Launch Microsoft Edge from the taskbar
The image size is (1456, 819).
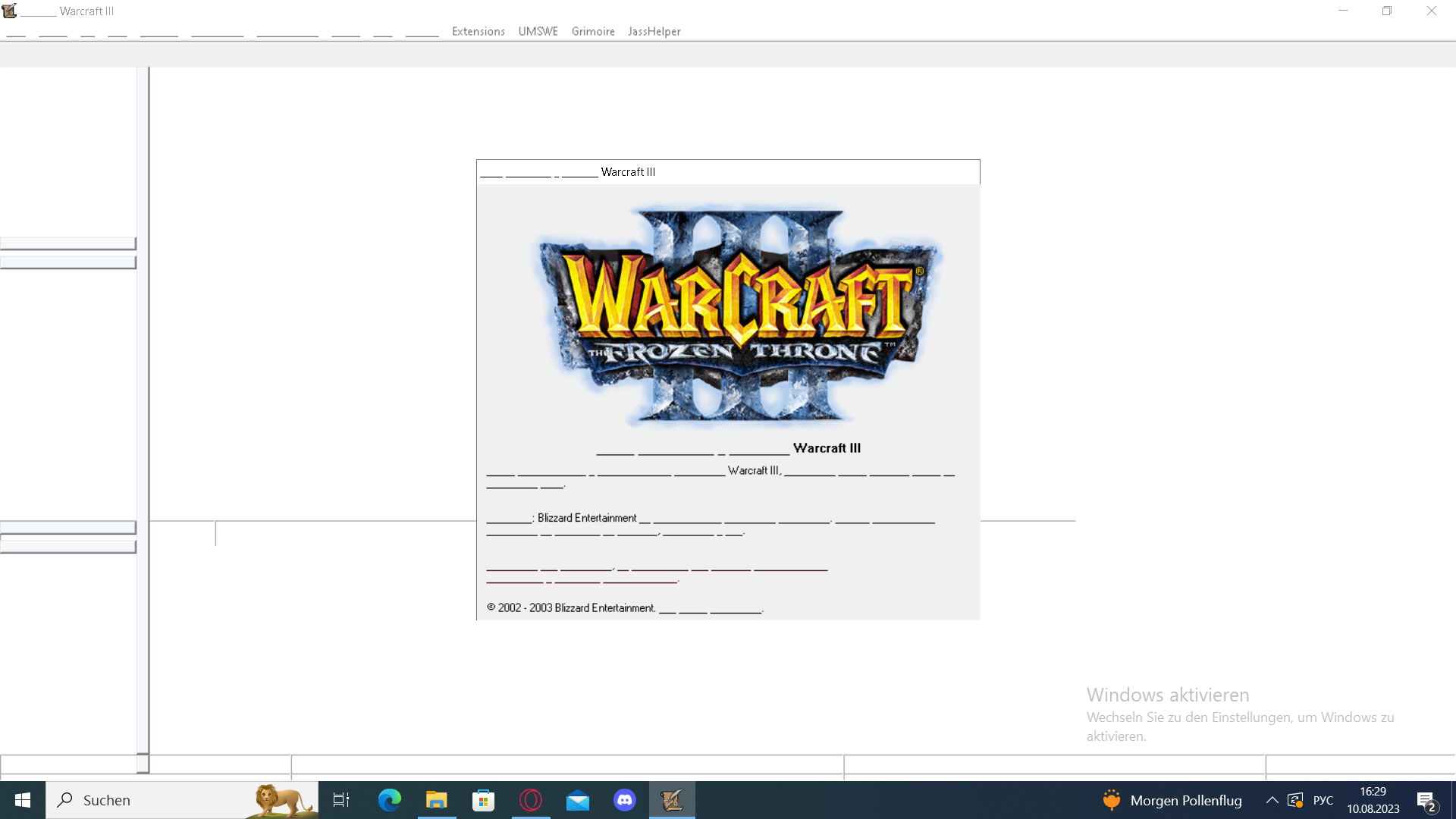coord(390,800)
